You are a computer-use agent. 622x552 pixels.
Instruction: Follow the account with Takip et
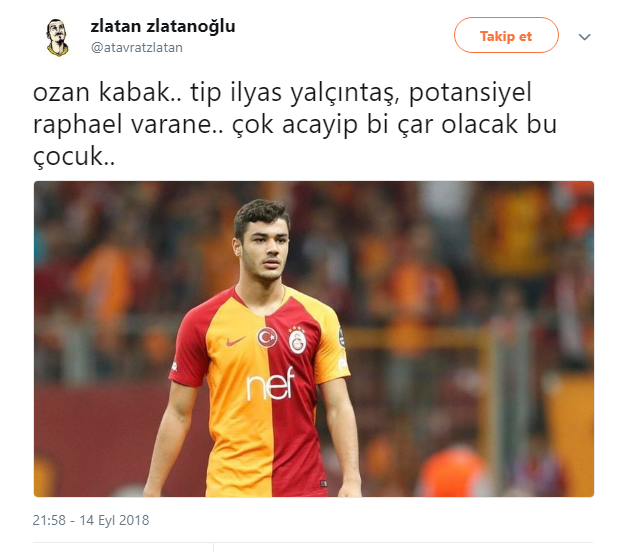pyautogui.click(x=506, y=35)
